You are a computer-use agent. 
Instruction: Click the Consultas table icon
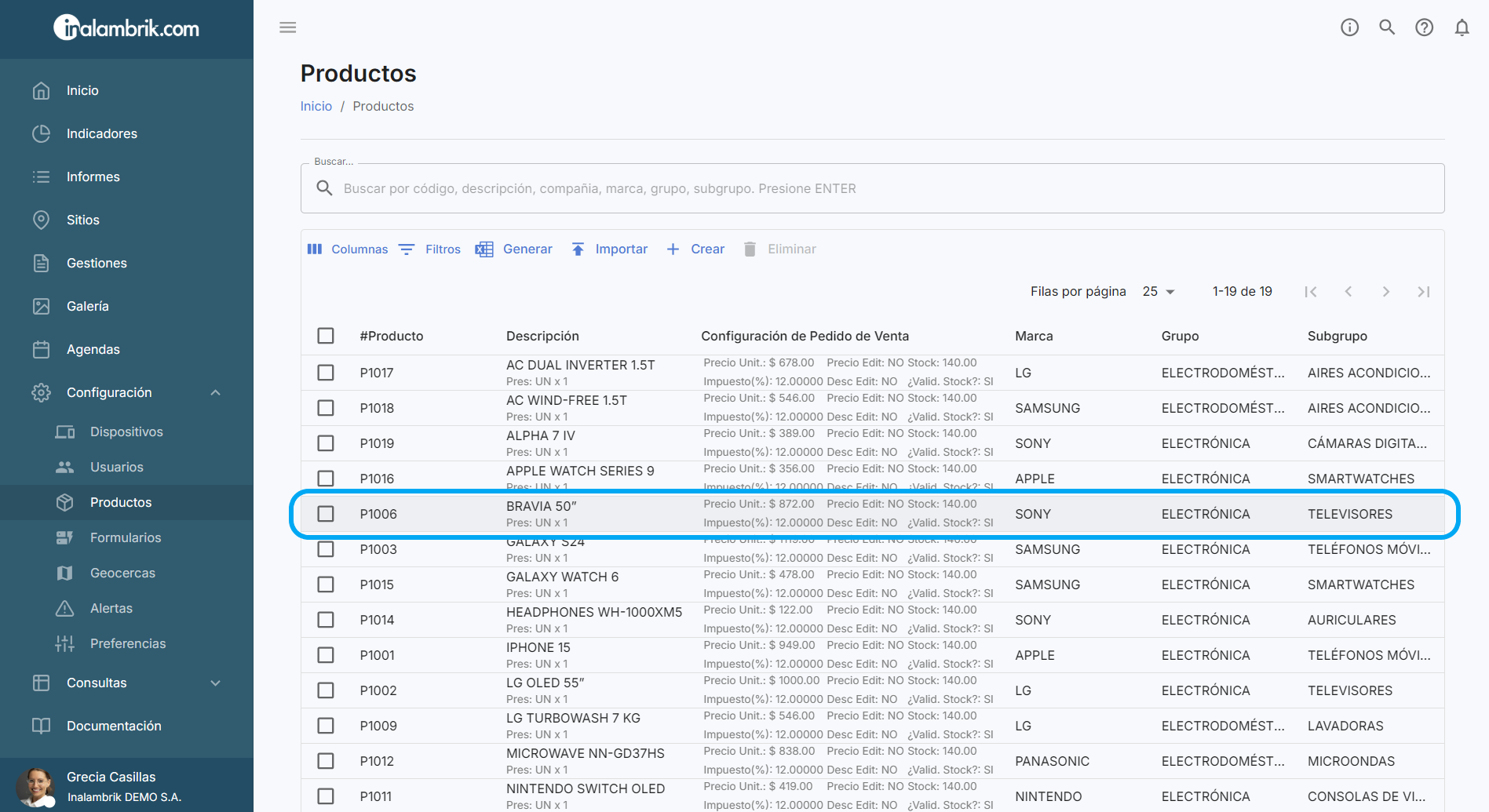point(42,683)
